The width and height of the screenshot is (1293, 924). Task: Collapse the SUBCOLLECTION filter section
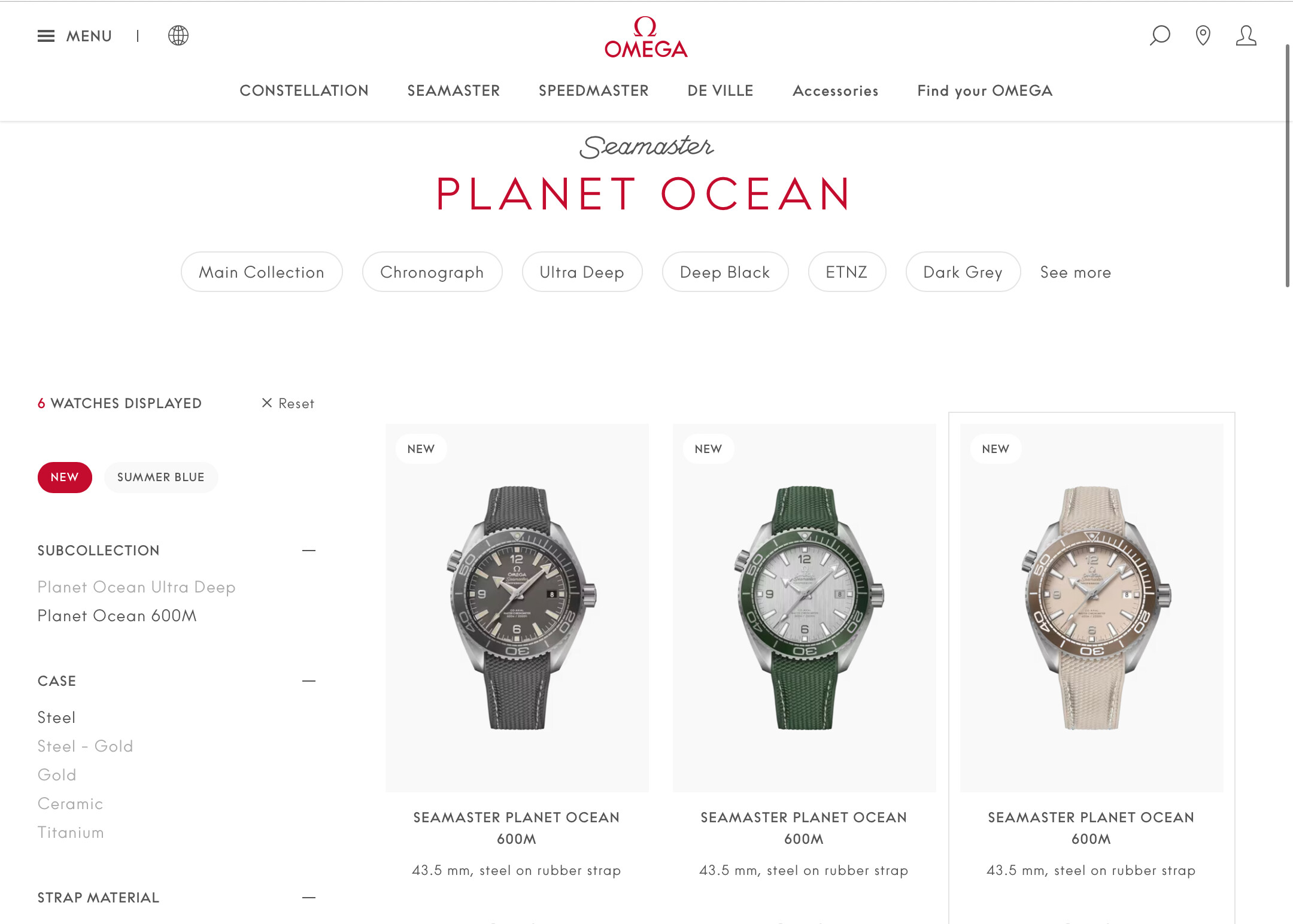[309, 550]
